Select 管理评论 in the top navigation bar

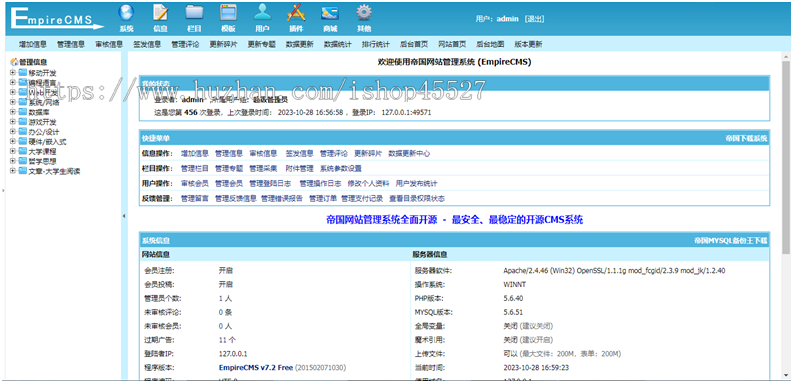(x=185, y=44)
